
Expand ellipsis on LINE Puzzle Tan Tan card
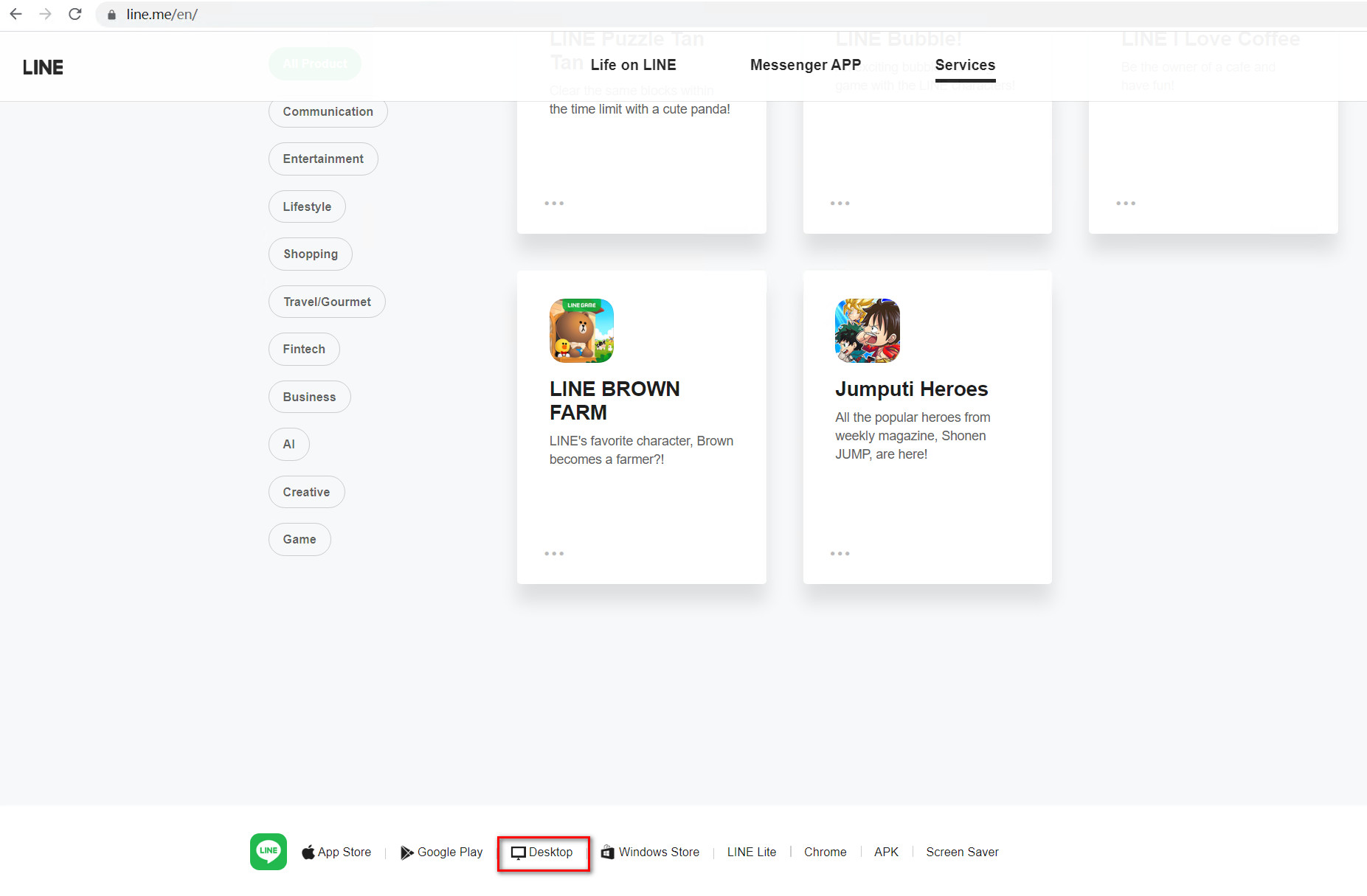pyautogui.click(x=554, y=203)
